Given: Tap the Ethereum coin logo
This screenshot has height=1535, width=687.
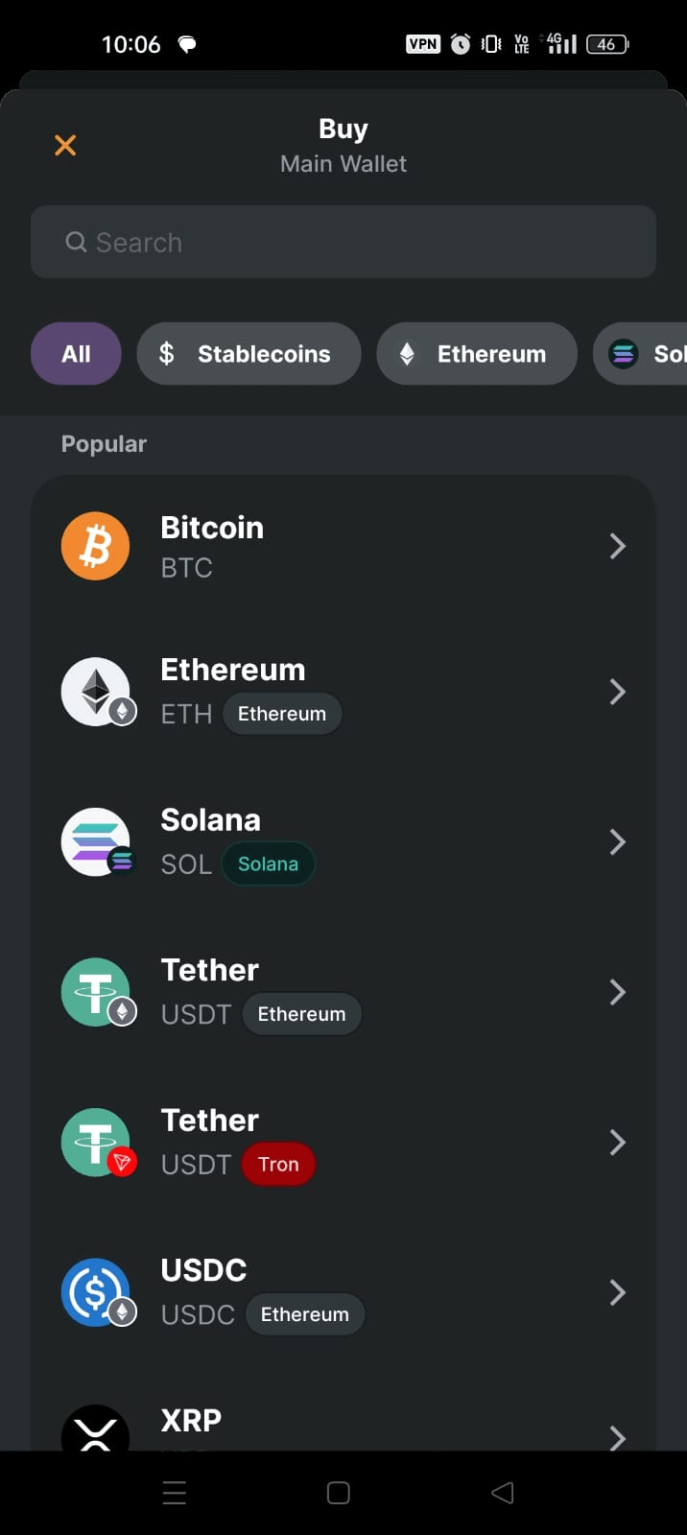Looking at the screenshot, I should click(95, 691).
